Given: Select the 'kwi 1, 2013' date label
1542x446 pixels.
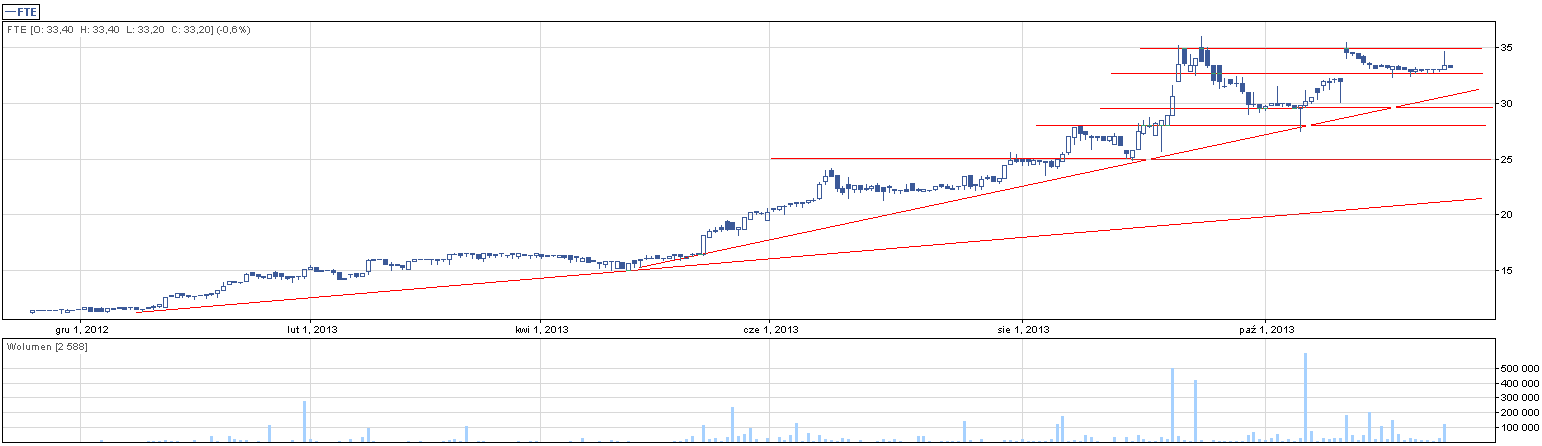Looking at the screenshot, I should tap(542, 329).
